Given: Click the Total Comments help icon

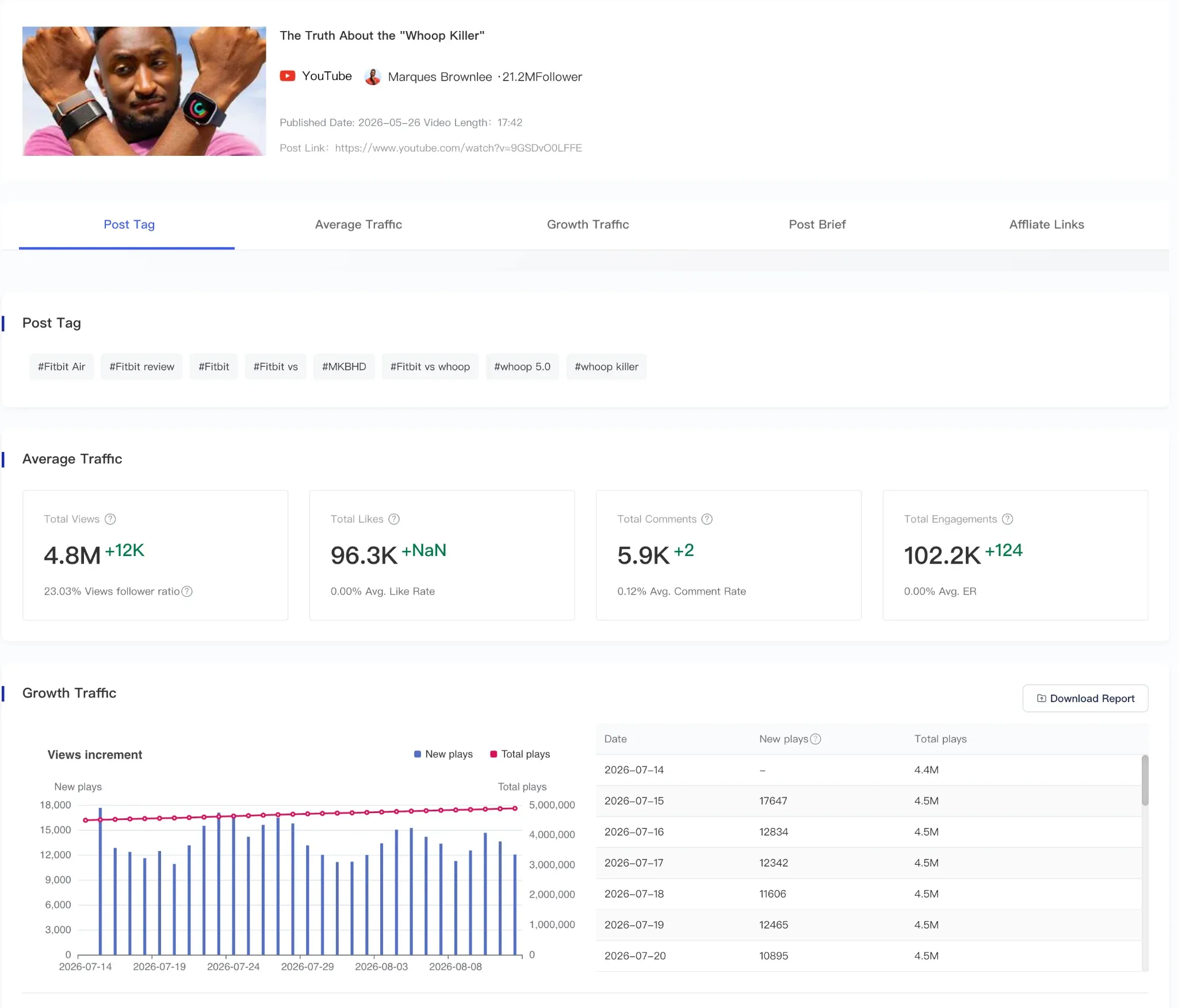Looking at the screenshot, I should (707, 519).
